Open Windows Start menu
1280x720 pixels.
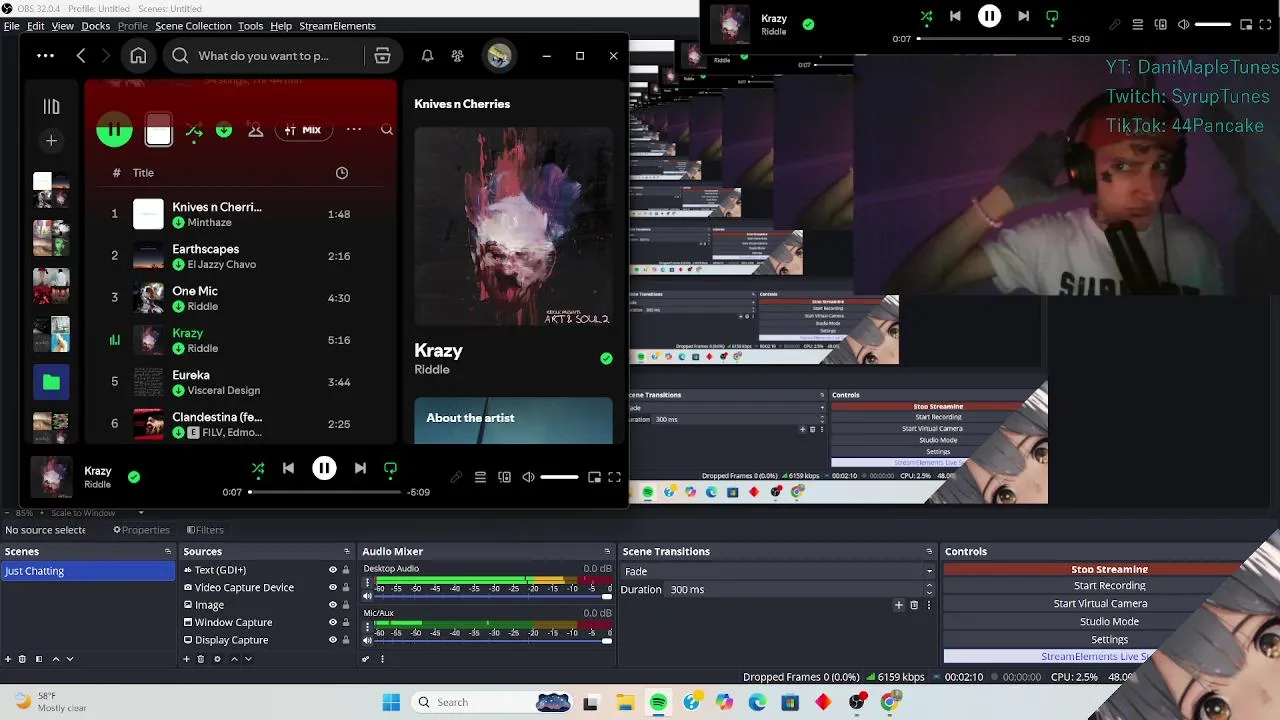pos(391,703)
